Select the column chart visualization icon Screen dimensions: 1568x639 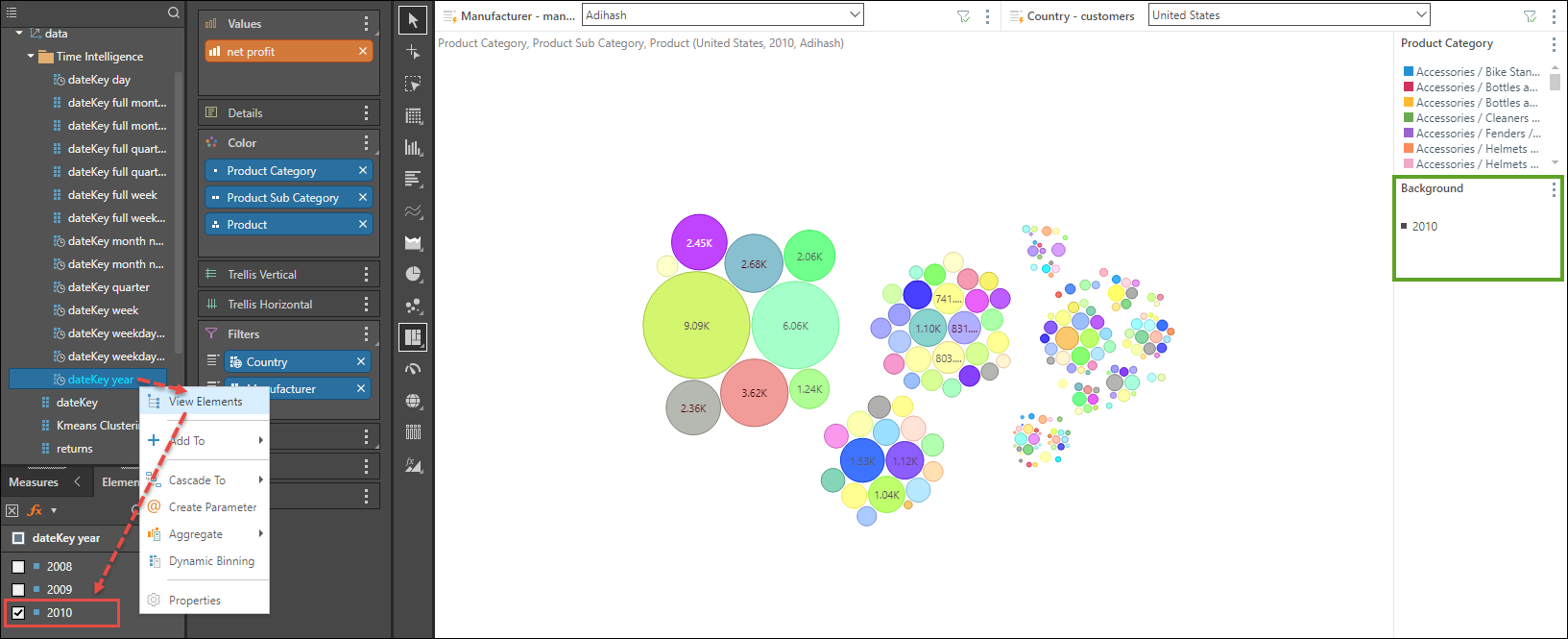coord(413,148)
